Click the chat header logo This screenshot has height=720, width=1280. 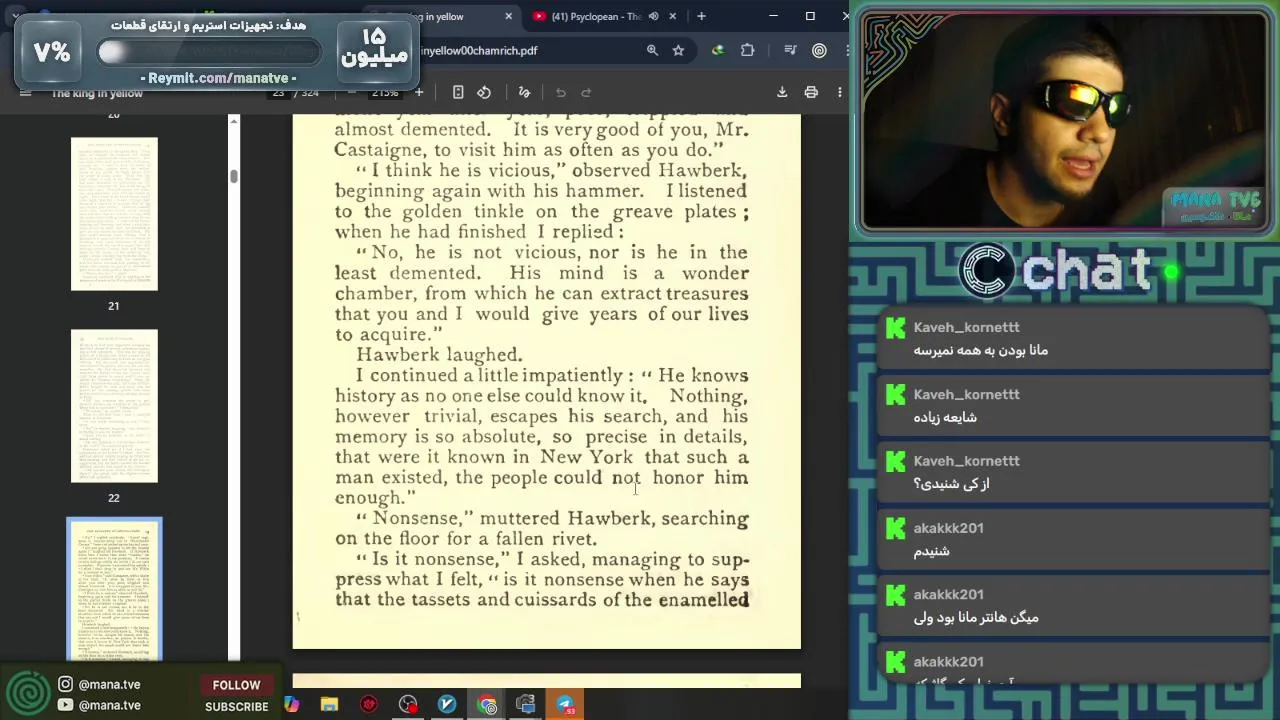[986, 271]
